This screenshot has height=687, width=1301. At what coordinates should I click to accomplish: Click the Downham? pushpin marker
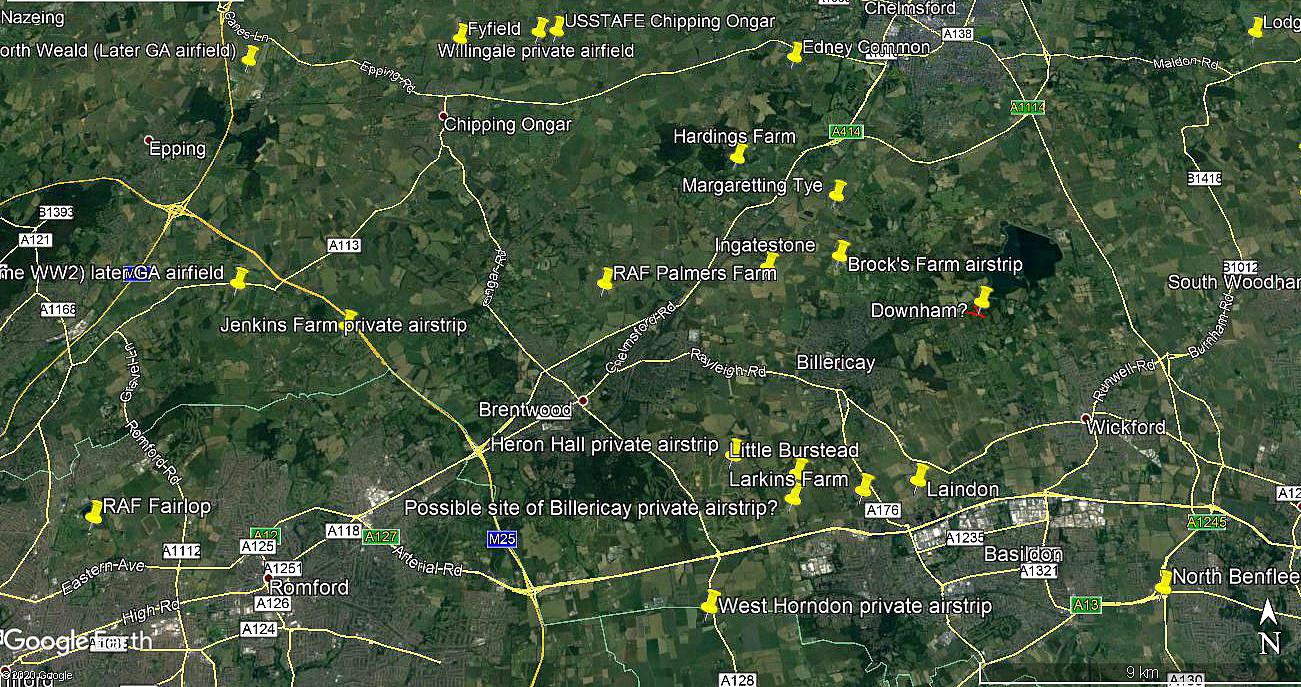[x=982, y=298]
